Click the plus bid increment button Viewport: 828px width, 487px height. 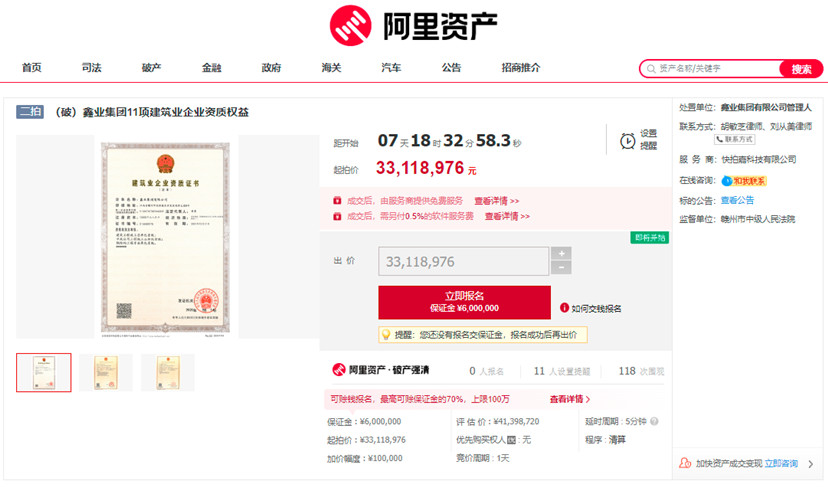pos(561,253)
